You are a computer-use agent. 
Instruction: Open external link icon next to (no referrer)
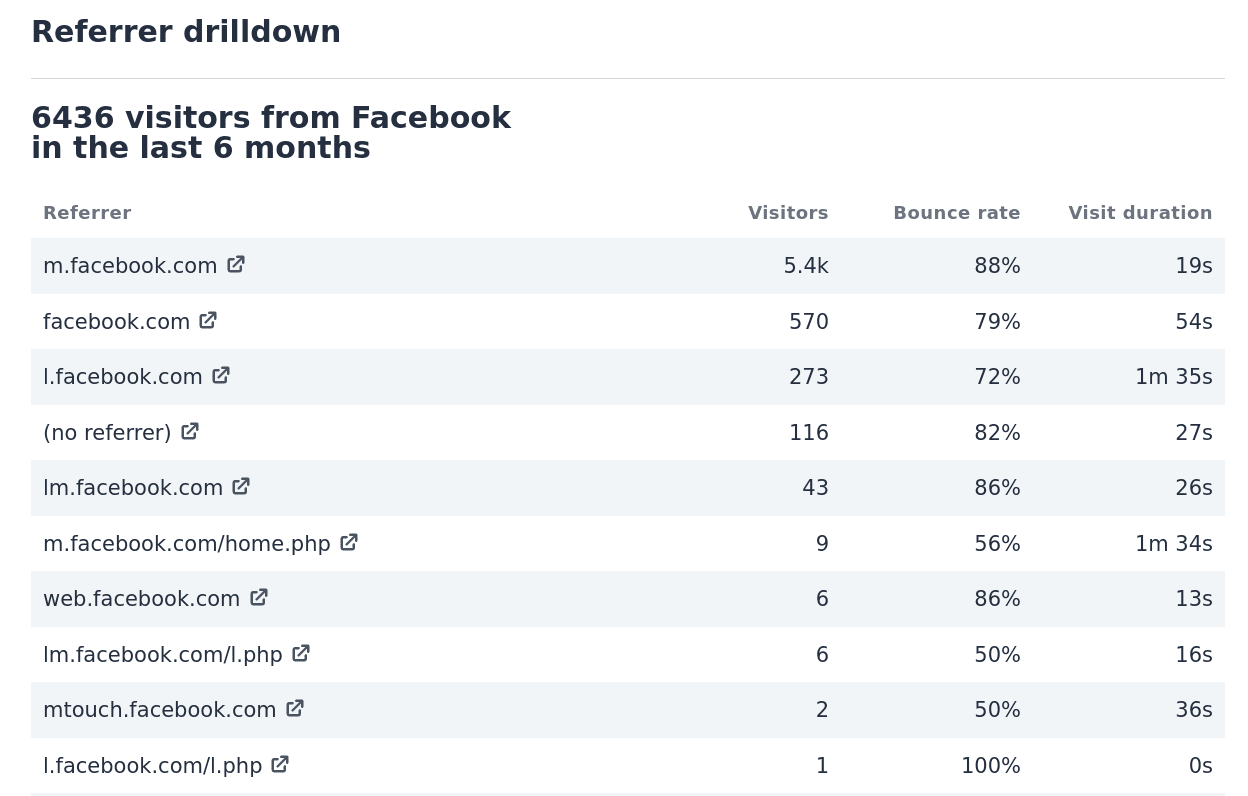[189, 431]
